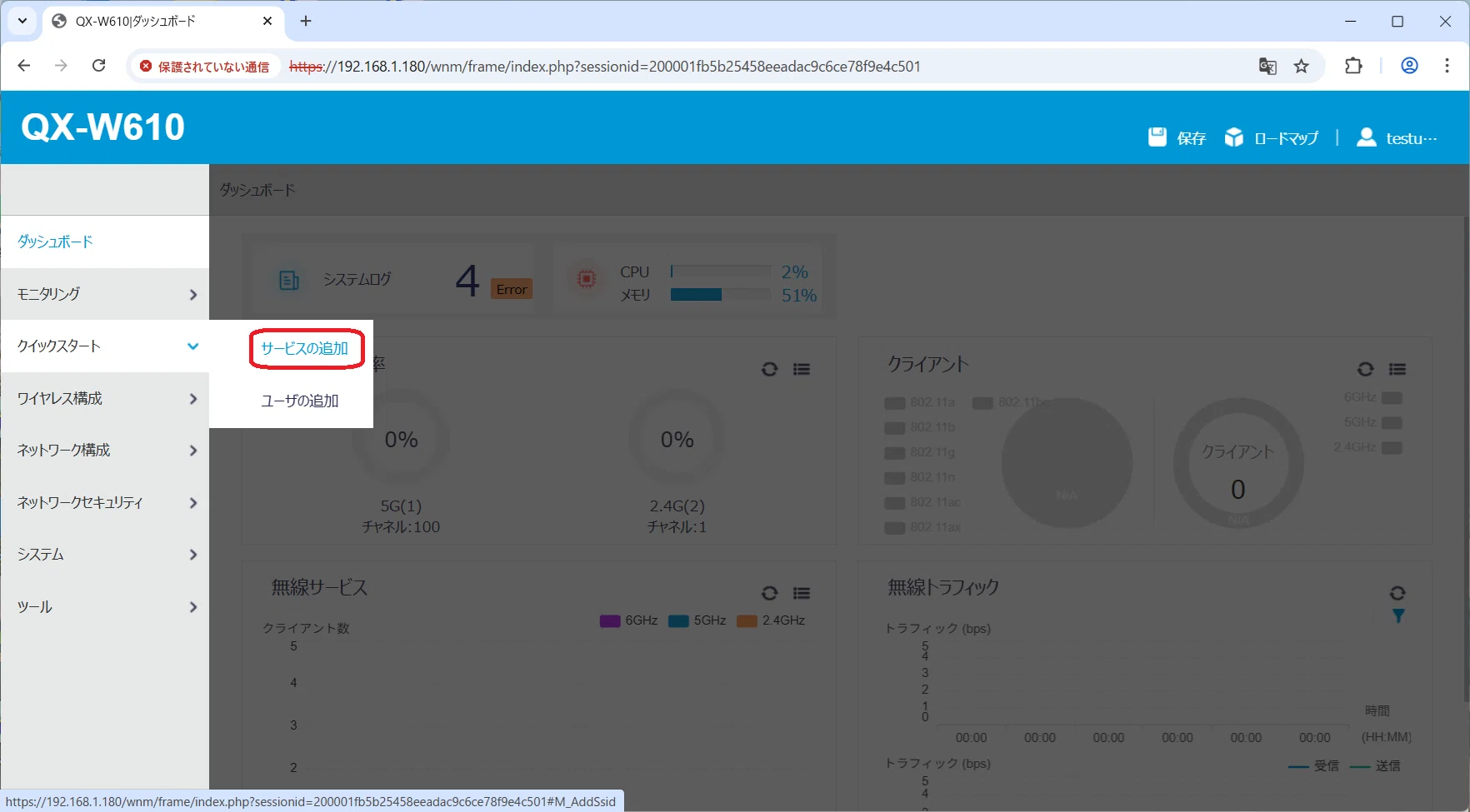Open list menu of 無線サービス panel
1470x812 pixels.
802,593
